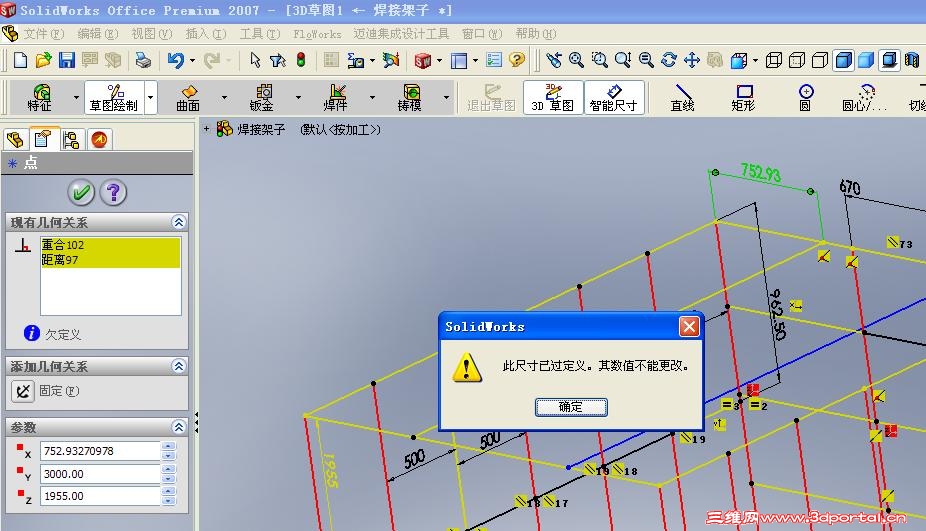Select the 直线 Line tool
Image resolution: width=926 pixels, height=531 pixels.
[683, 97]
